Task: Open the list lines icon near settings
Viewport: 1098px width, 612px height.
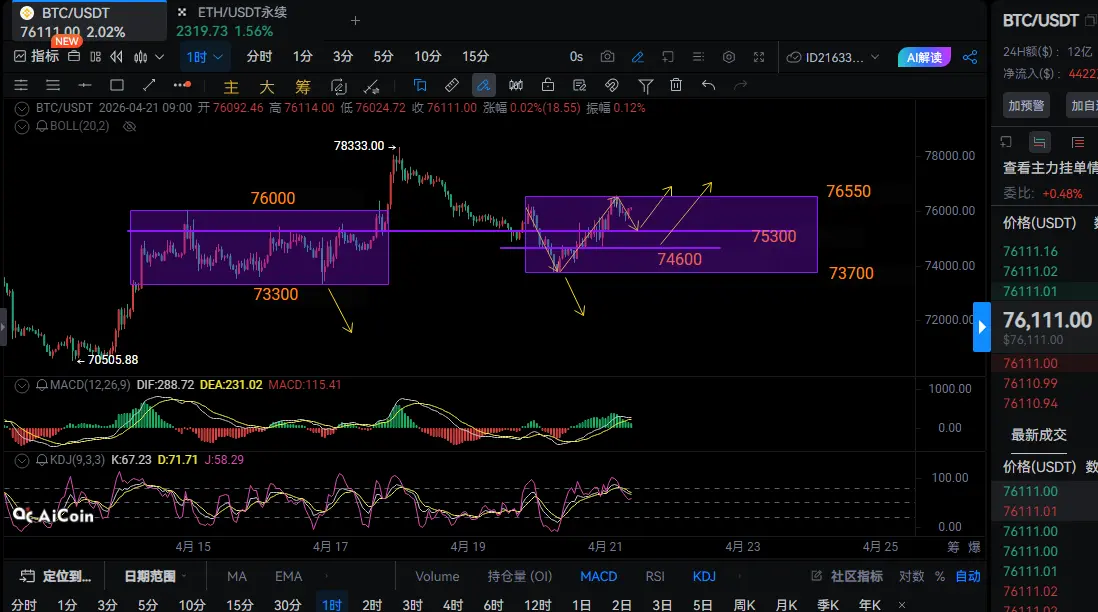Action: click(x=698, y=57)
